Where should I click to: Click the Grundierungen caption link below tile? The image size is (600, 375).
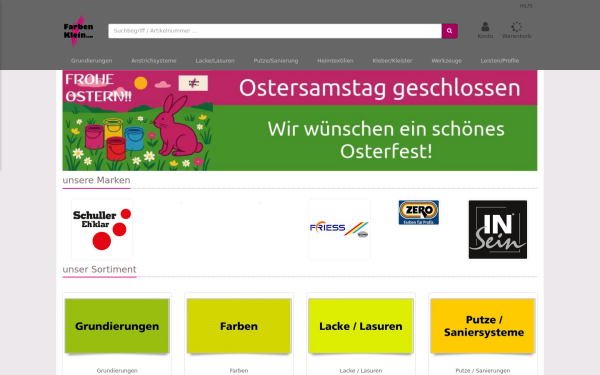pyautogui.click(x=117, y=370)
